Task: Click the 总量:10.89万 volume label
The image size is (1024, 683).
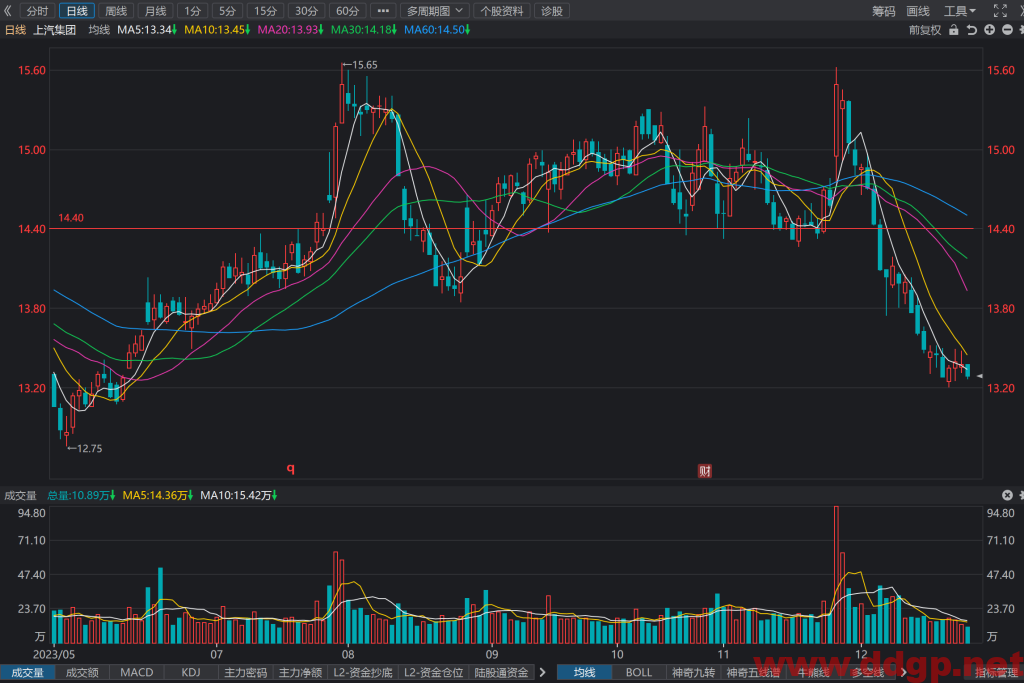Action: (81, 496)
